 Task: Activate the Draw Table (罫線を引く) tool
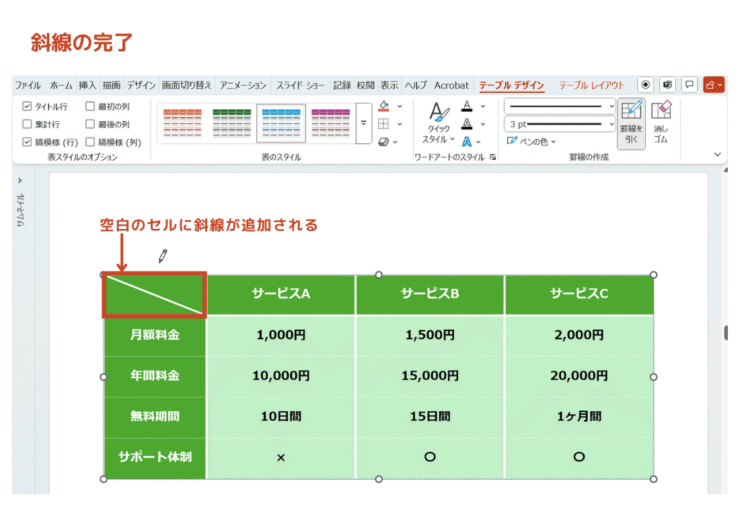(631, 123)
